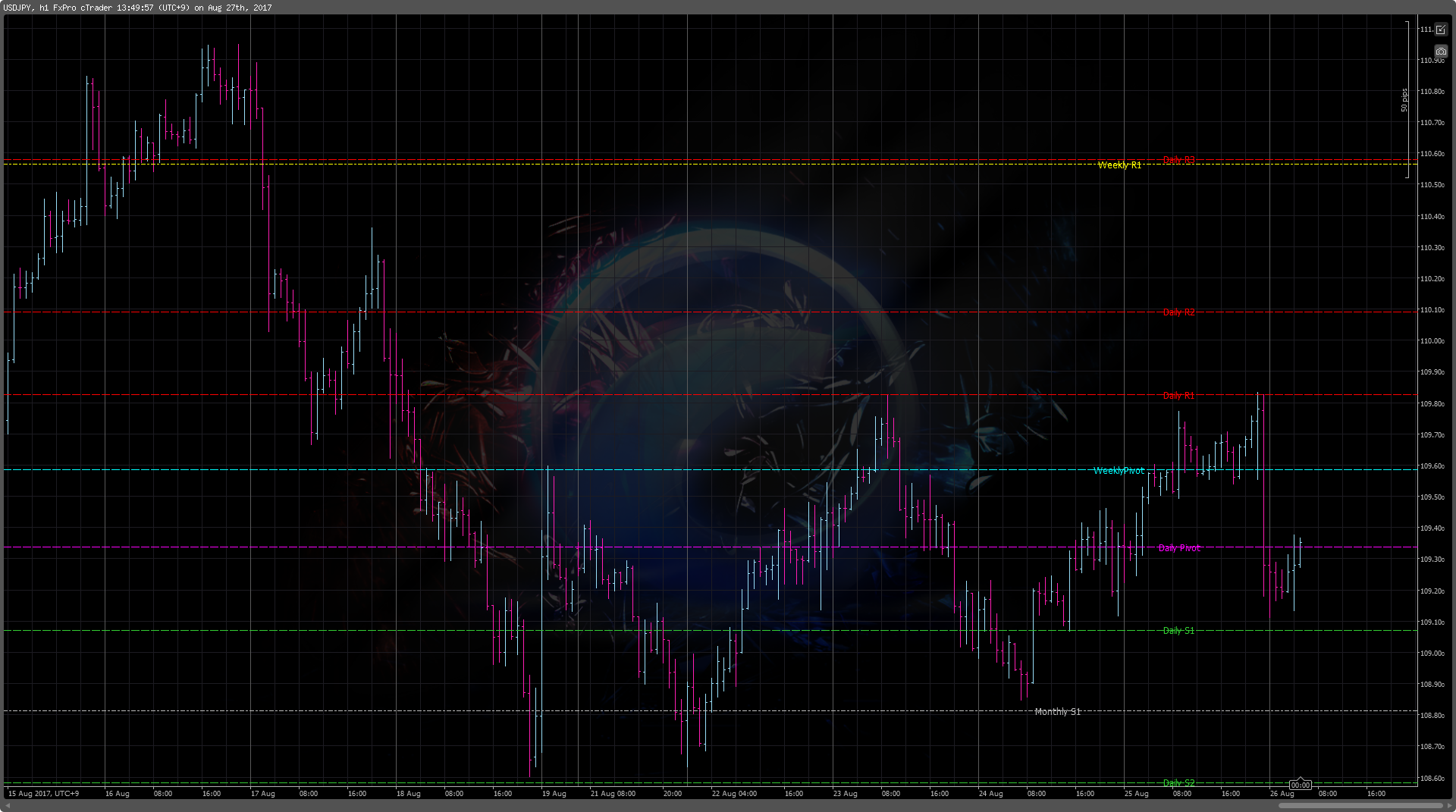
Task: Select the WeeklyPivot label
Action: pos(1119,471)
